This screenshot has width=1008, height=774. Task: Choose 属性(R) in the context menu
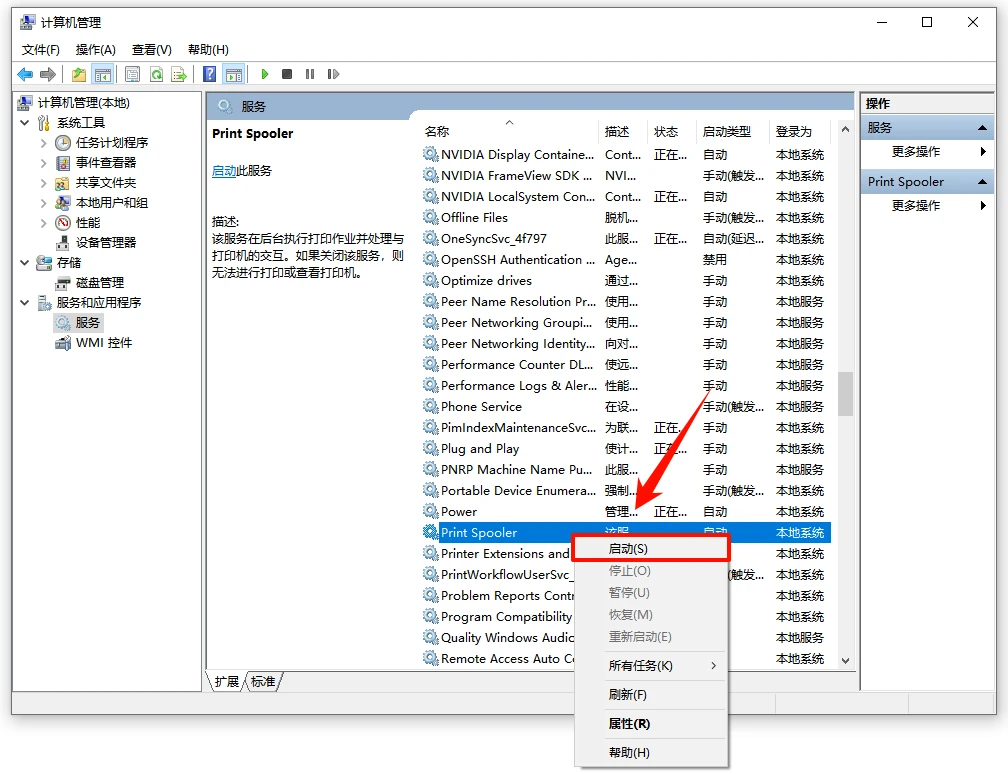[x=651, y=724]
